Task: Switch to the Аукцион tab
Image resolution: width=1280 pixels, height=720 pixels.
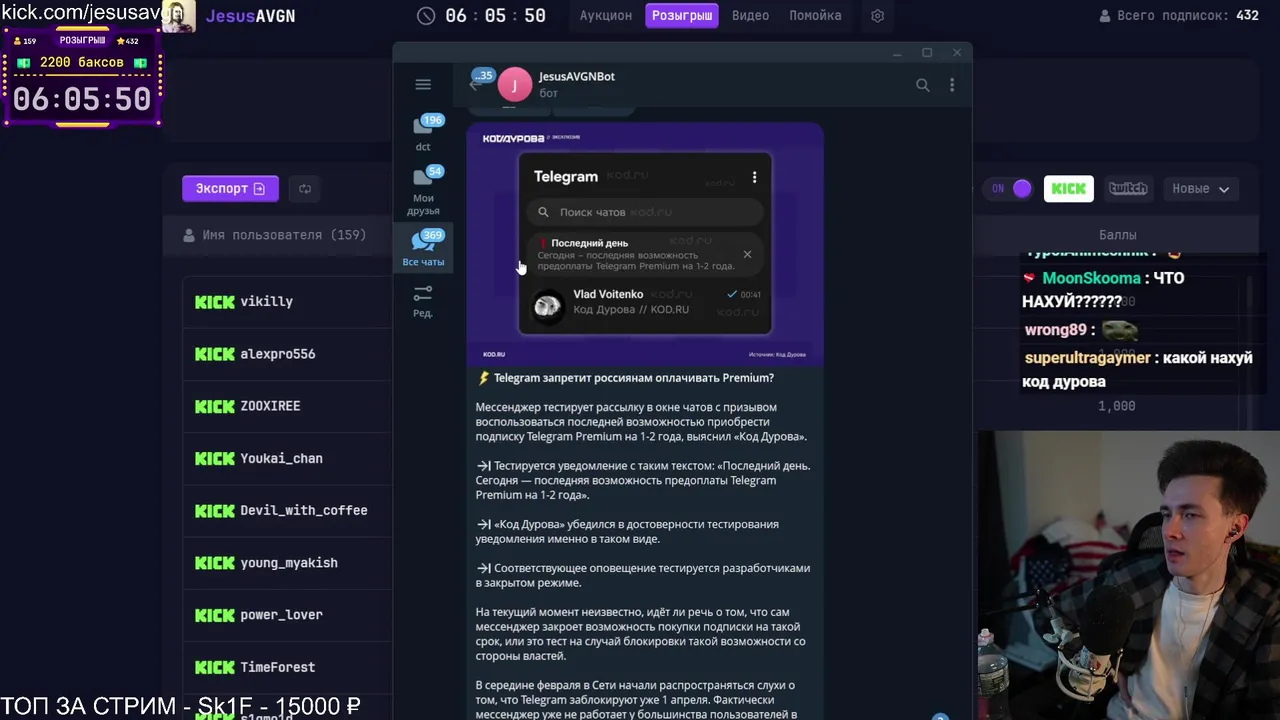Action: coord(606,16)
